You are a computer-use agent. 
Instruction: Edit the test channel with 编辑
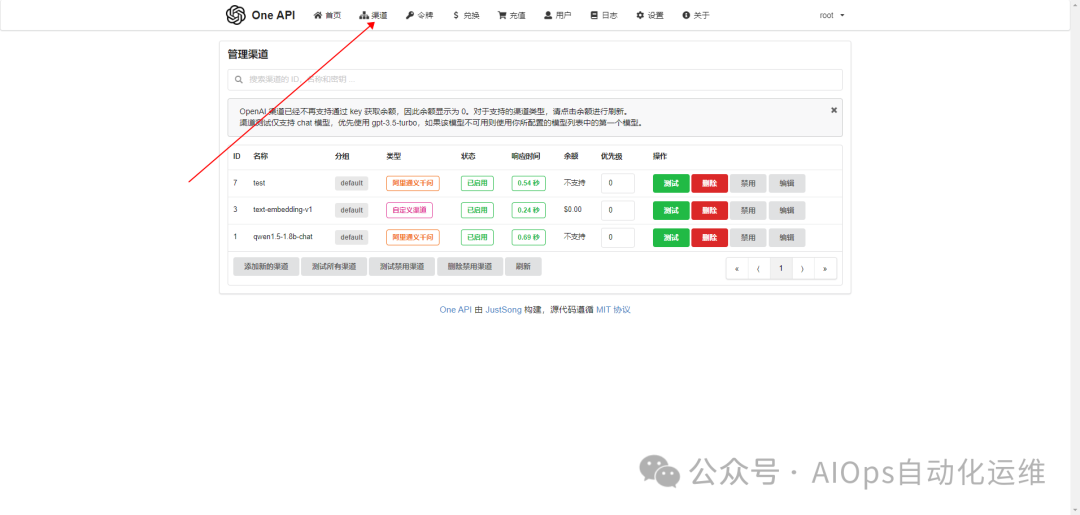point(787,183)
